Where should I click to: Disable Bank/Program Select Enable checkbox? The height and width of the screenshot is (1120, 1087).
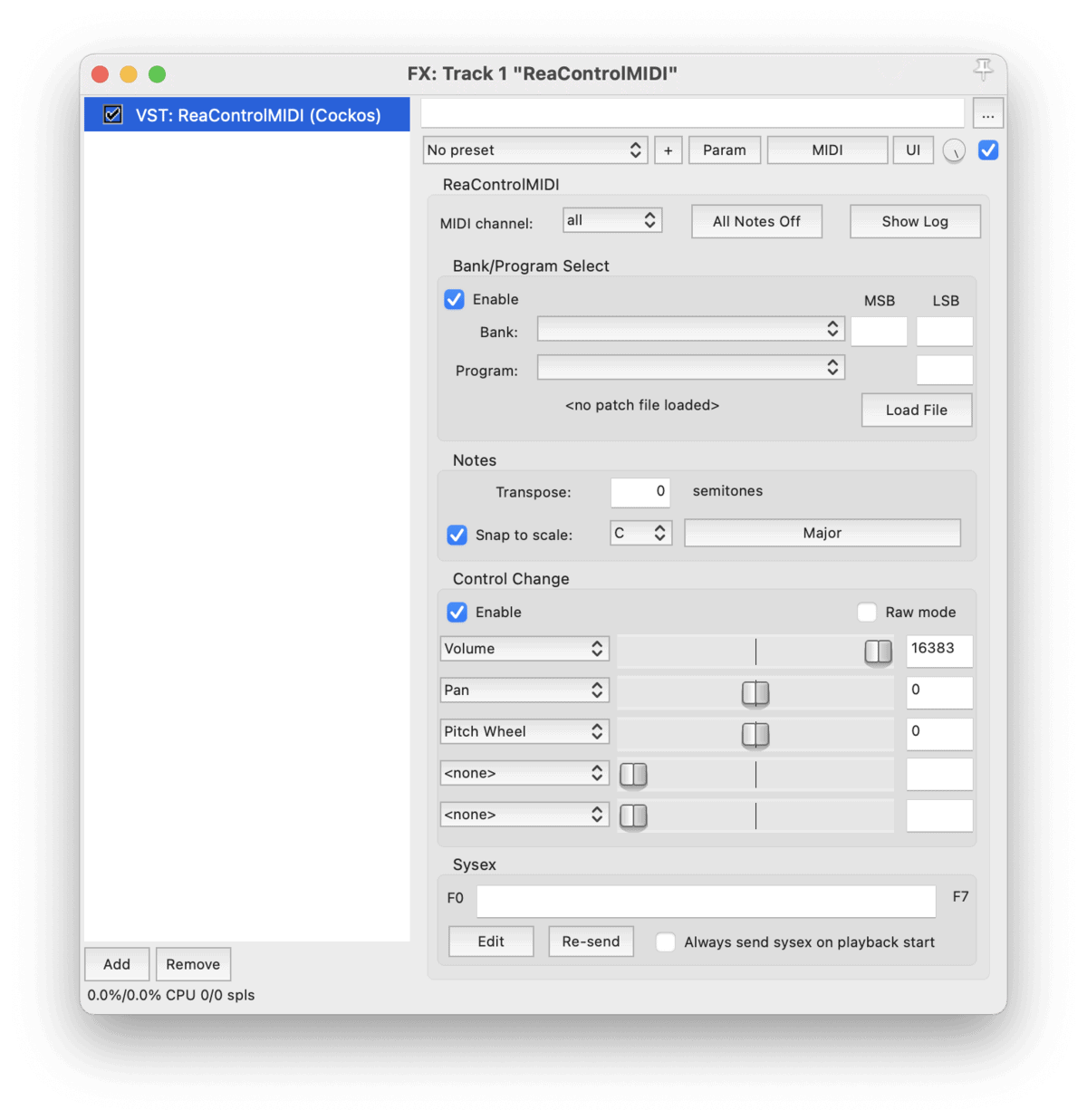click(455, 299)
